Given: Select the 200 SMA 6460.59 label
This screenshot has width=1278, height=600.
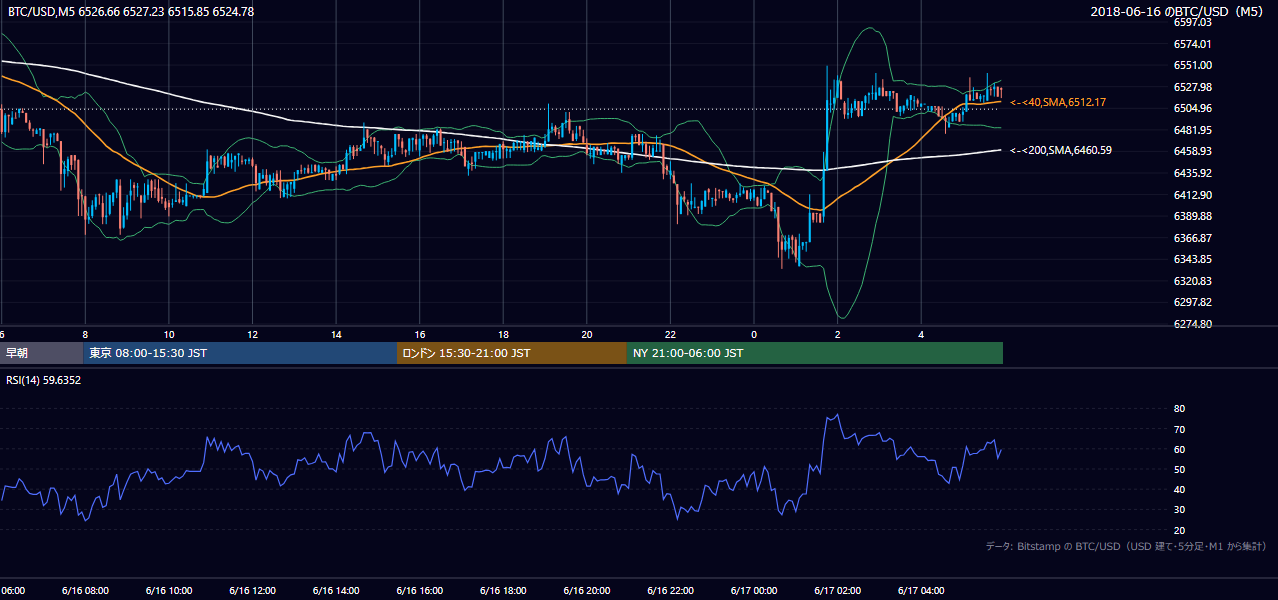Looking at the screenshot, I should [1061, 150].
